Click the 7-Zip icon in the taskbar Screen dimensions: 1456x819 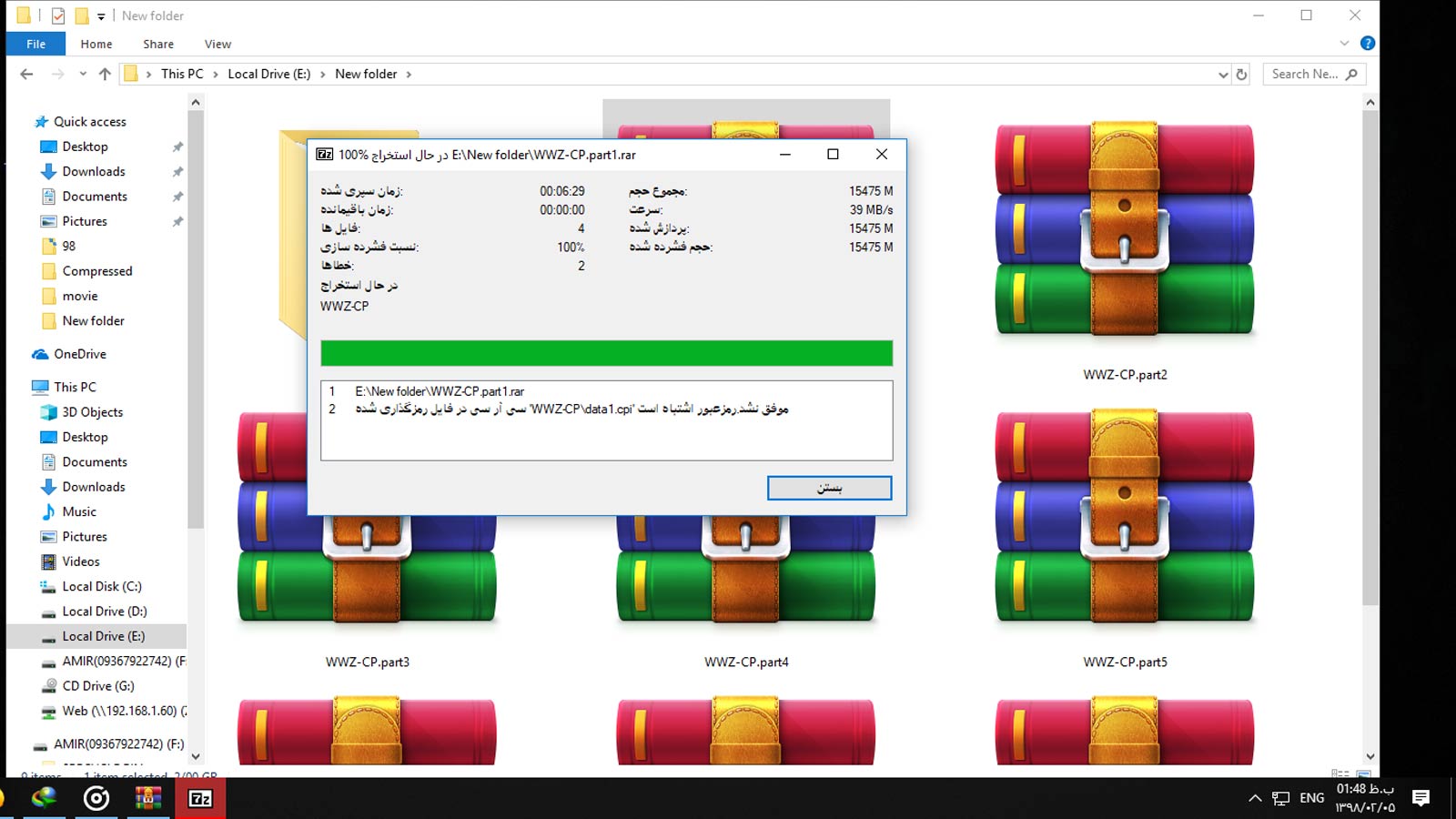[x=200, y=799]
